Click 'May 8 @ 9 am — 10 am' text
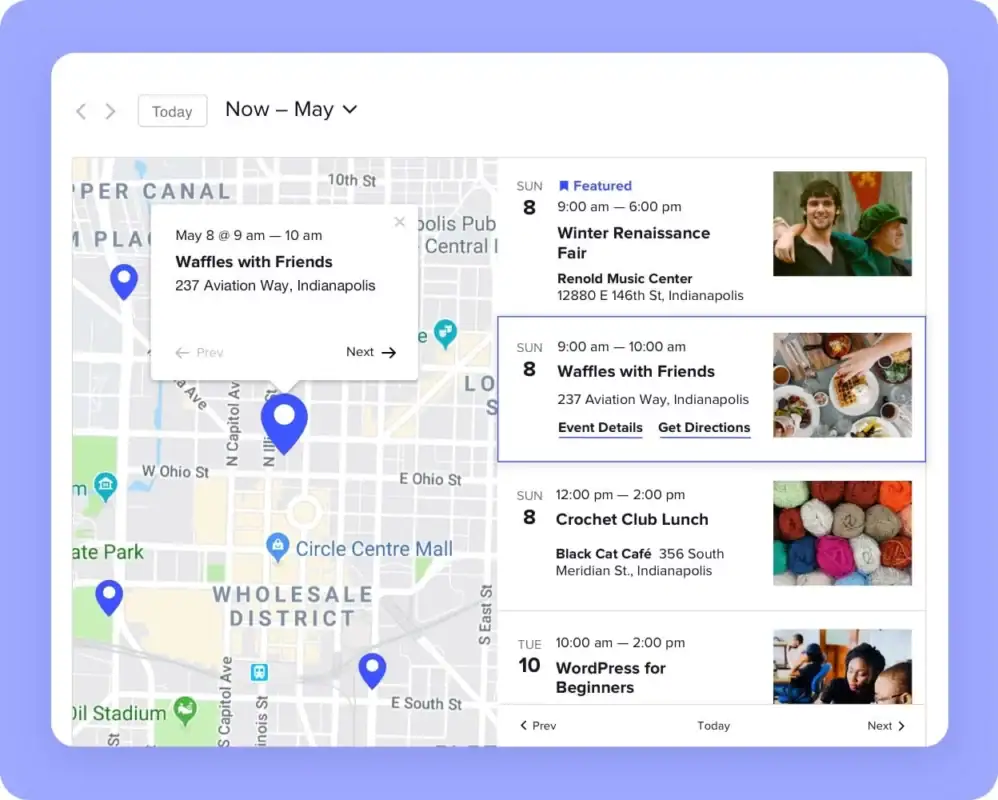The height and width of the screenshot is (800, 998). 249,235
